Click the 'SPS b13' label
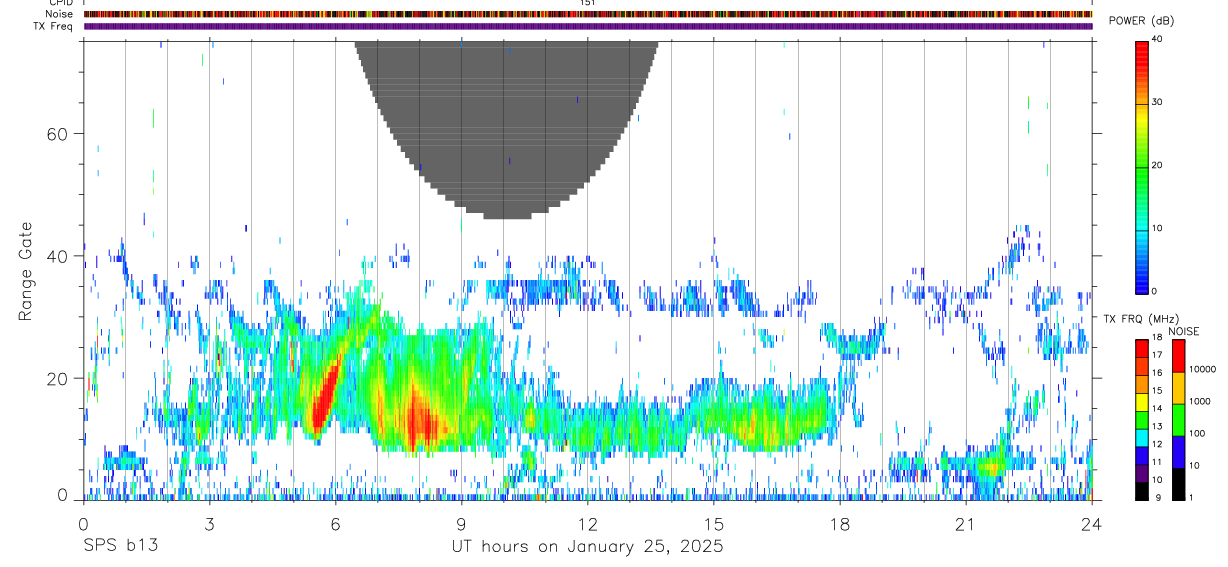Screen dimensions: 1228x567 pyautogui.click(x=120, y=546)
